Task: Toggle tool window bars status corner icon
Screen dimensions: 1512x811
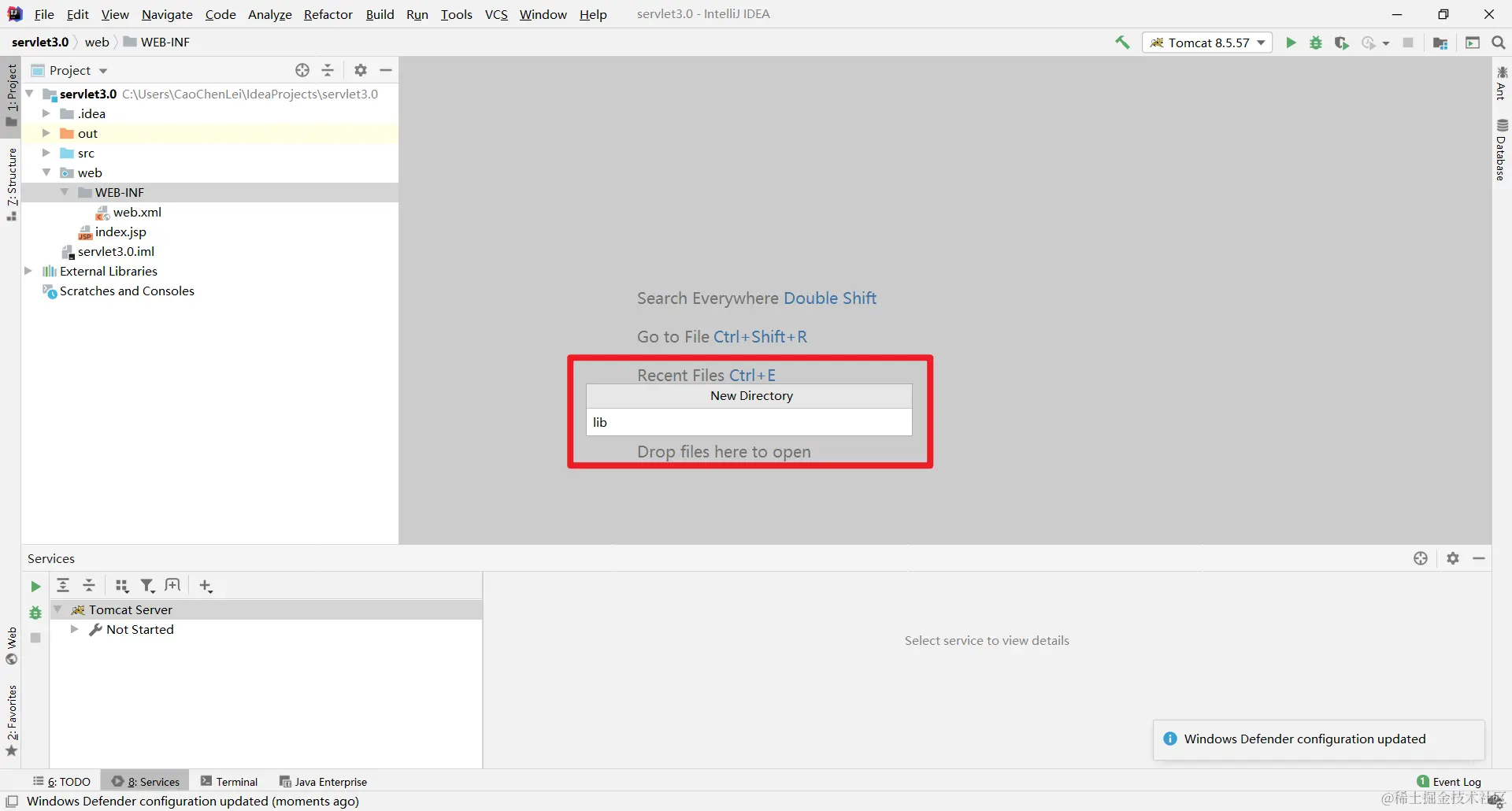Action: click(x=12, y=802)
